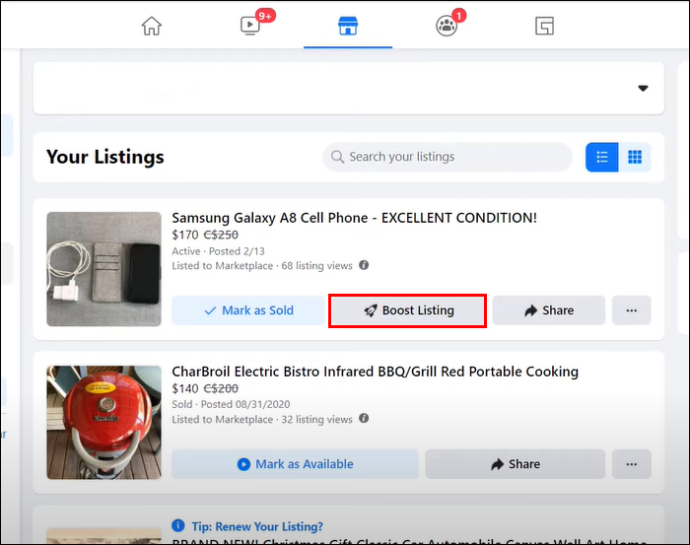This screenshot has height=545, width=690.
Task: Switch to list view of listings
Action: pos(602,157)
